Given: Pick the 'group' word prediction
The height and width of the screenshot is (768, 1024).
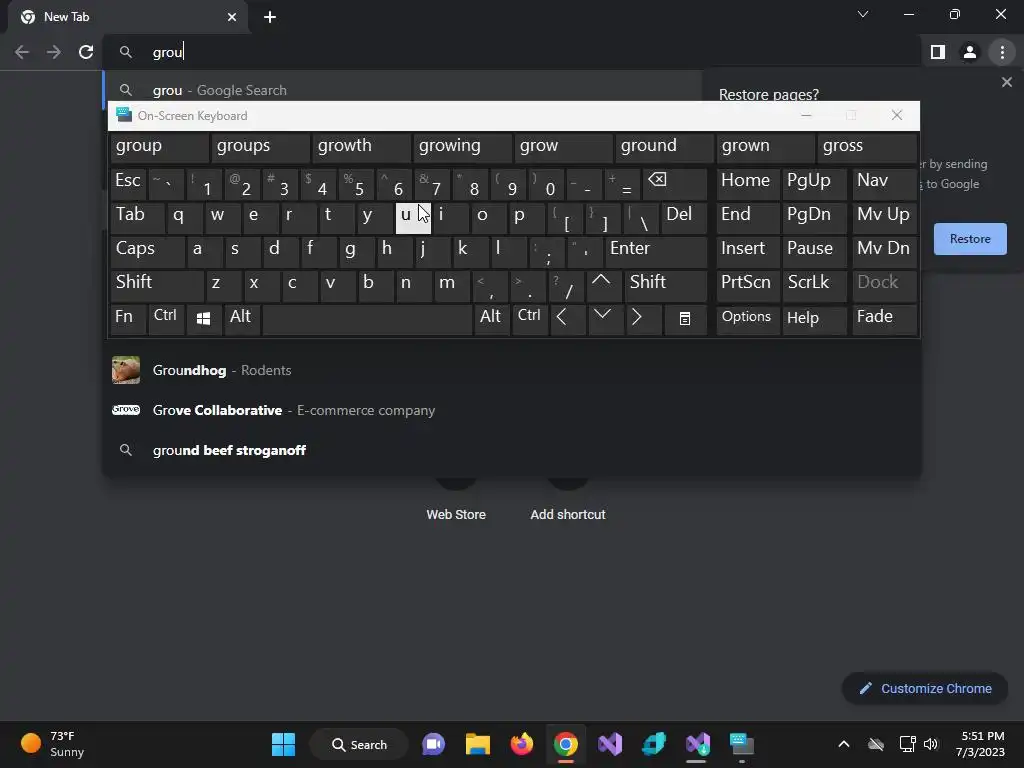Looking at the screenshot, I should click(159, 146).
